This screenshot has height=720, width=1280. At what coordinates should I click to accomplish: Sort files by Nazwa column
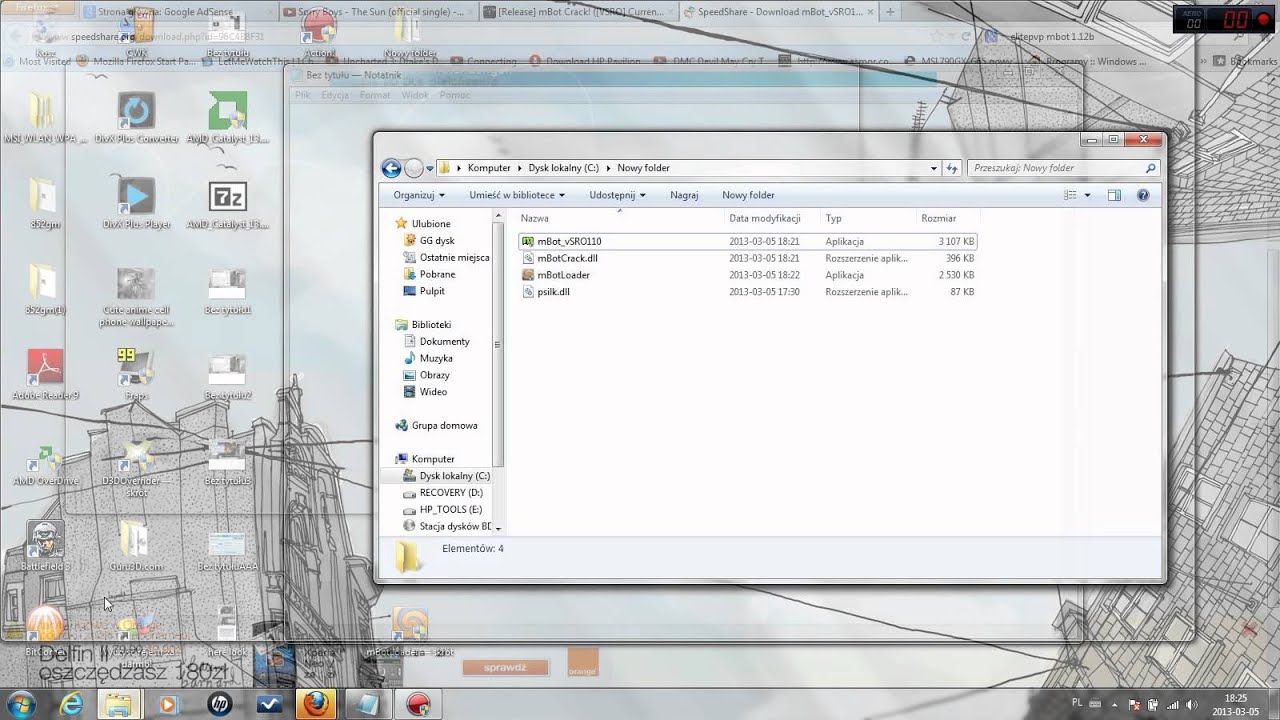[x=535, y=218]
